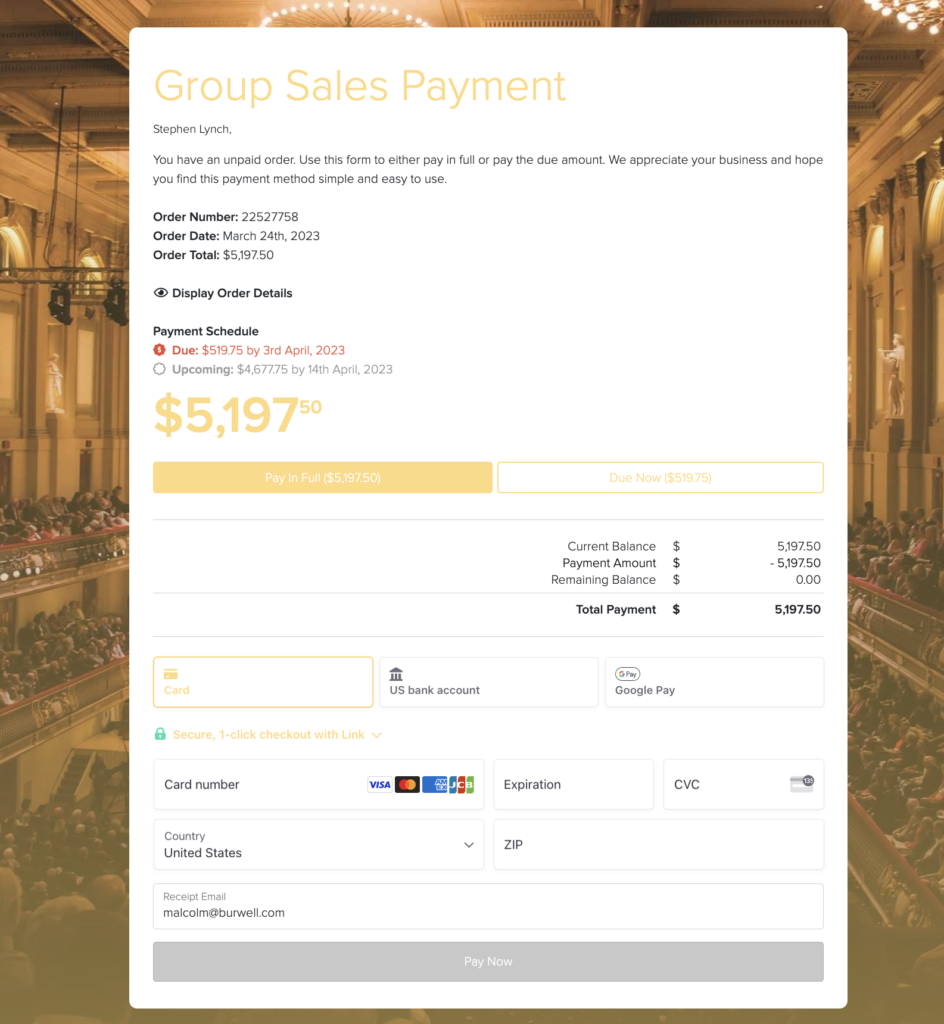The image size is (944, 1024).
Task: Click the card graphic icon in CVC field
Action: [801, 784]
